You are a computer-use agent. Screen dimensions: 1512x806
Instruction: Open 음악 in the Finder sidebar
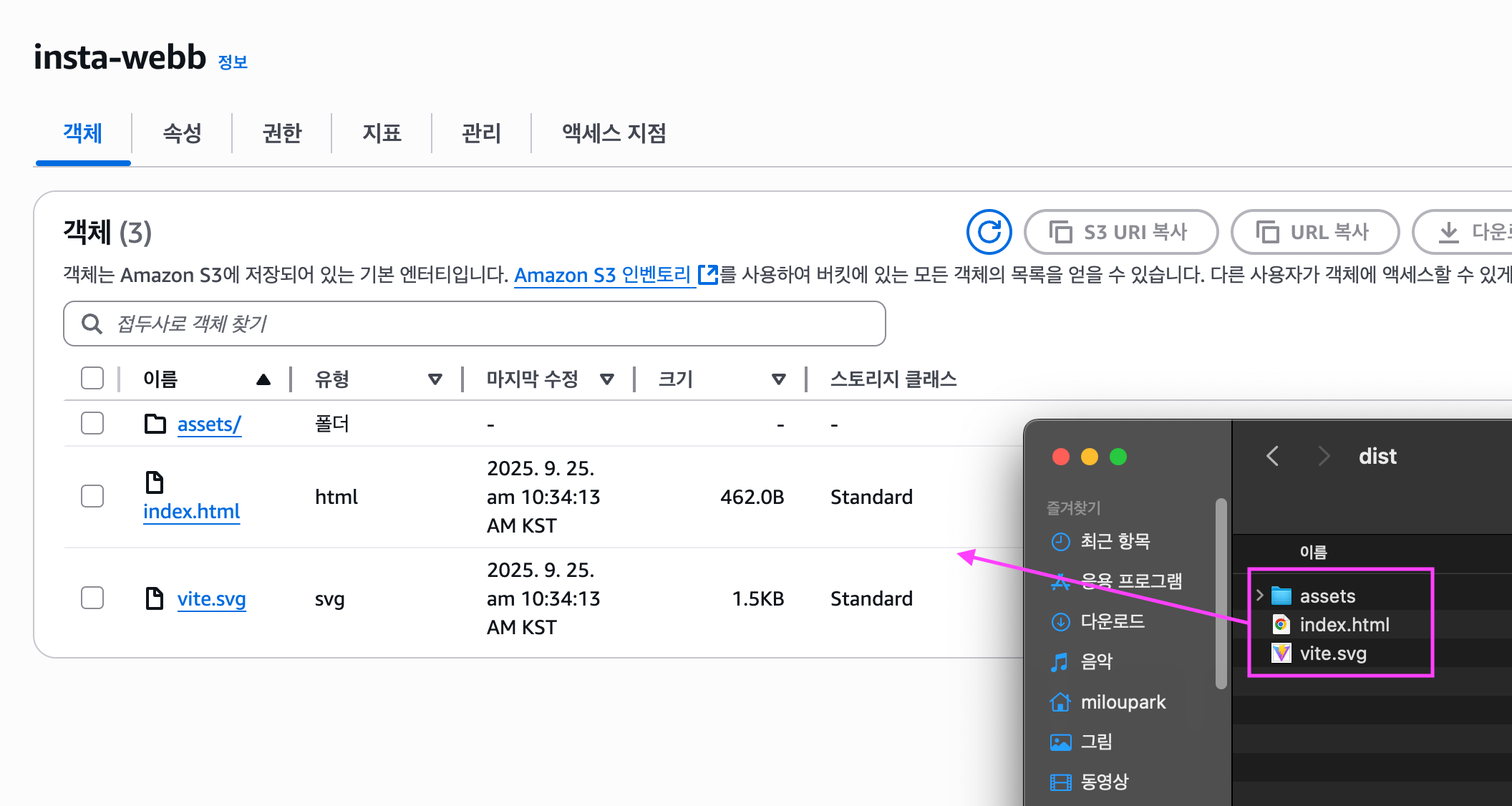click(1096, 661)
